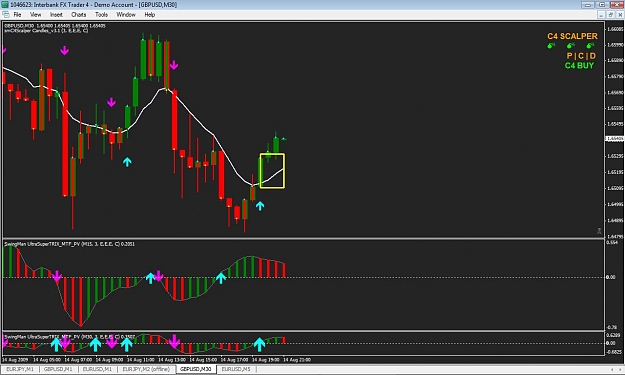This screenshot has width=625, height=375.
Task: Click cyan buy arrow under the 14 Aug 09:00 candles
Action: [x=127, y=162]
